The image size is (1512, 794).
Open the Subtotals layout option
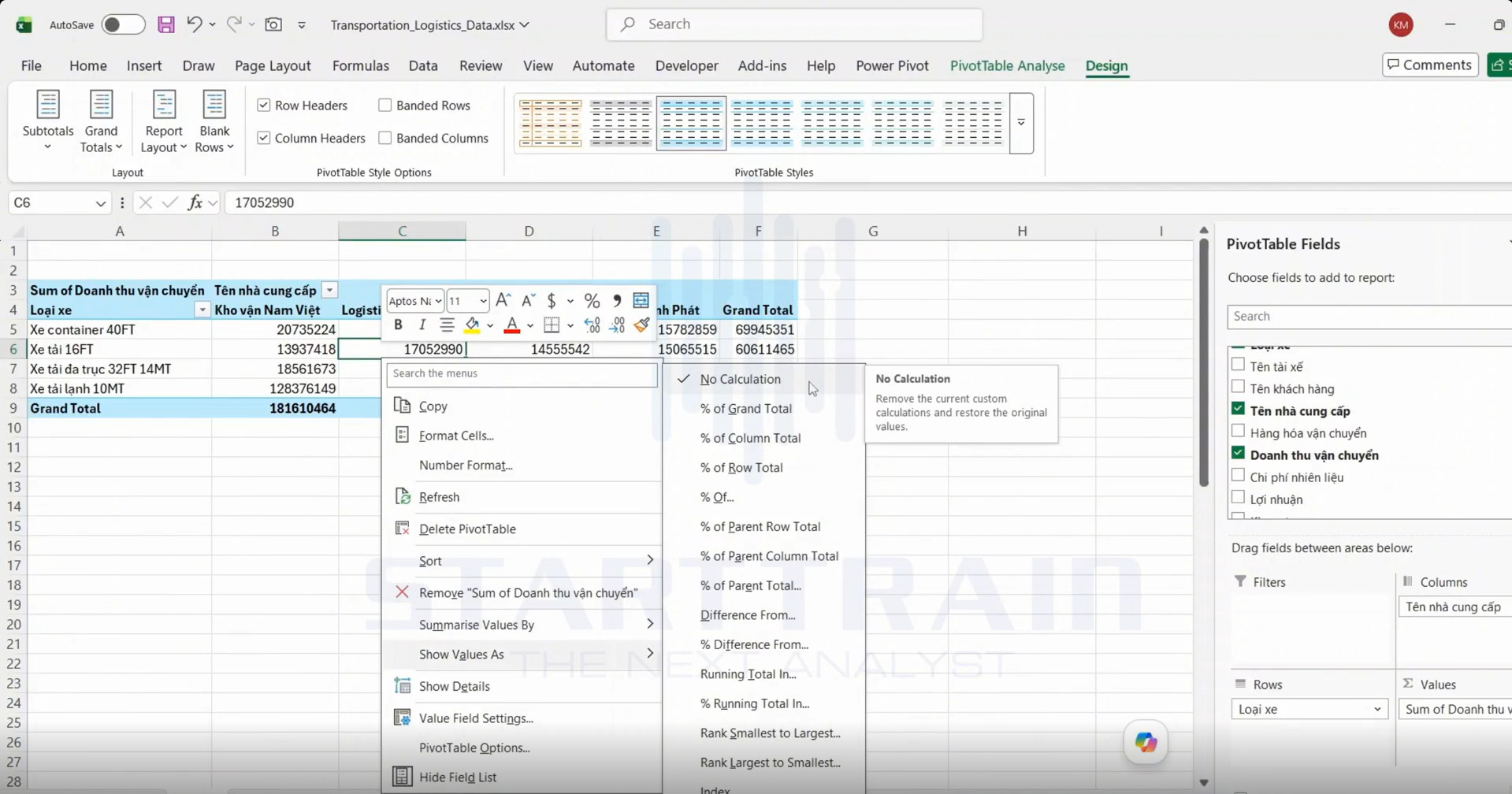point(48,121)
